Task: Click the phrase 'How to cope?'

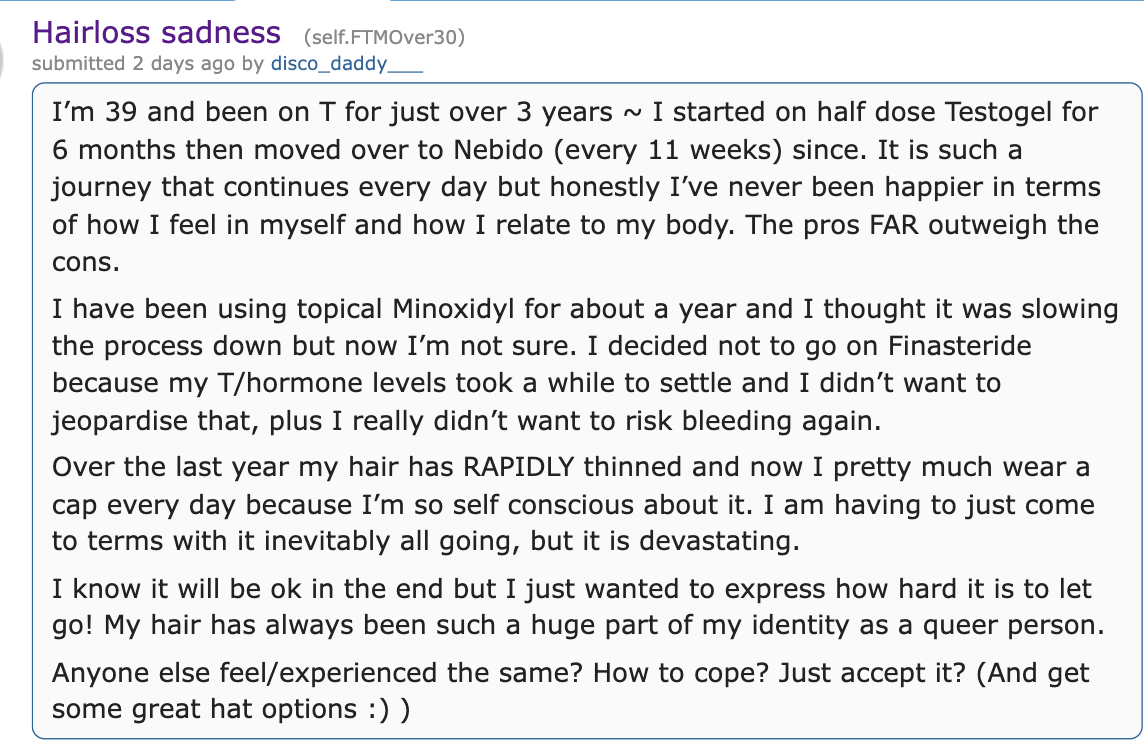Action: point(681,672)
